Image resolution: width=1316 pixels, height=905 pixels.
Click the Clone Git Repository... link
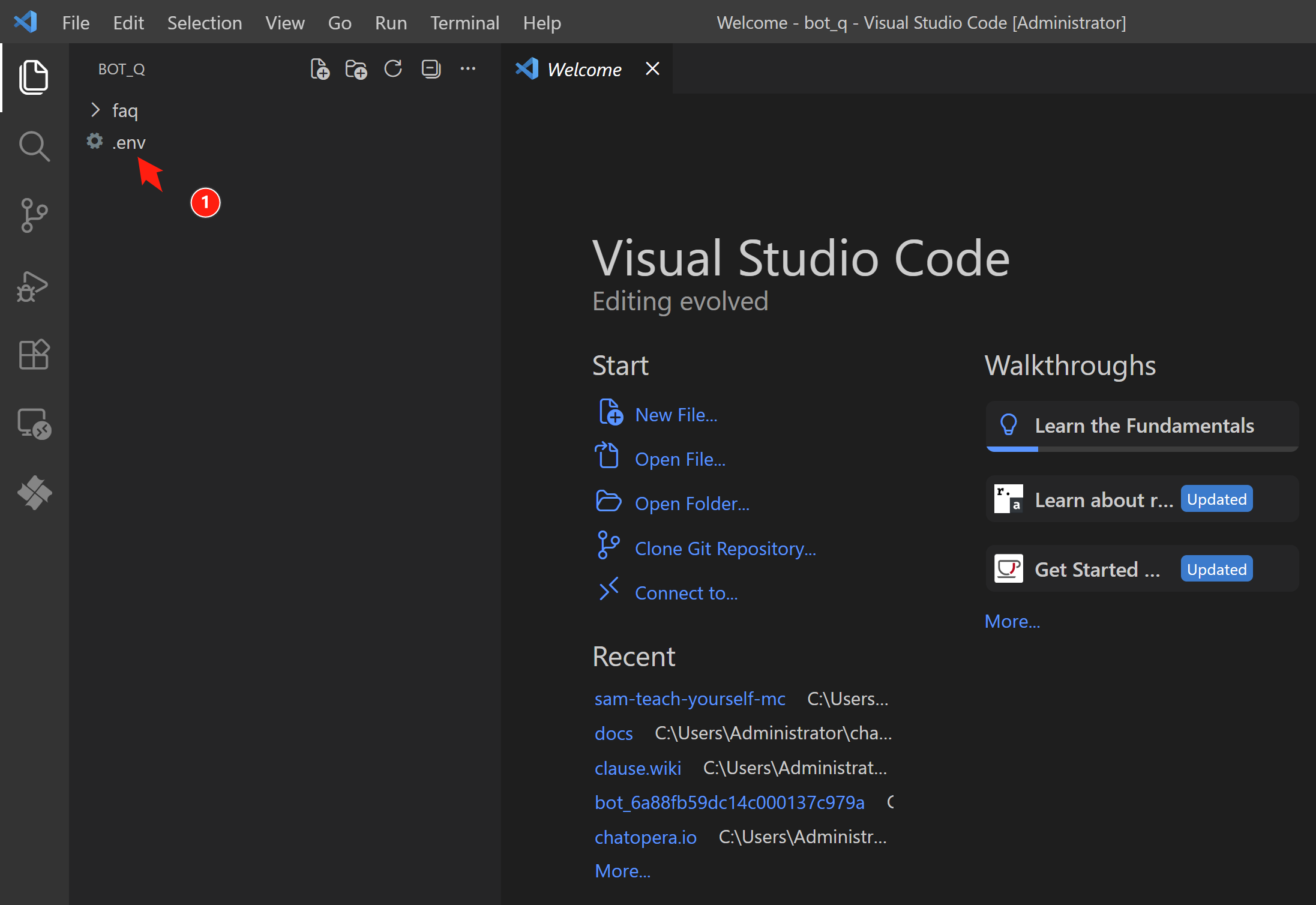726,549
